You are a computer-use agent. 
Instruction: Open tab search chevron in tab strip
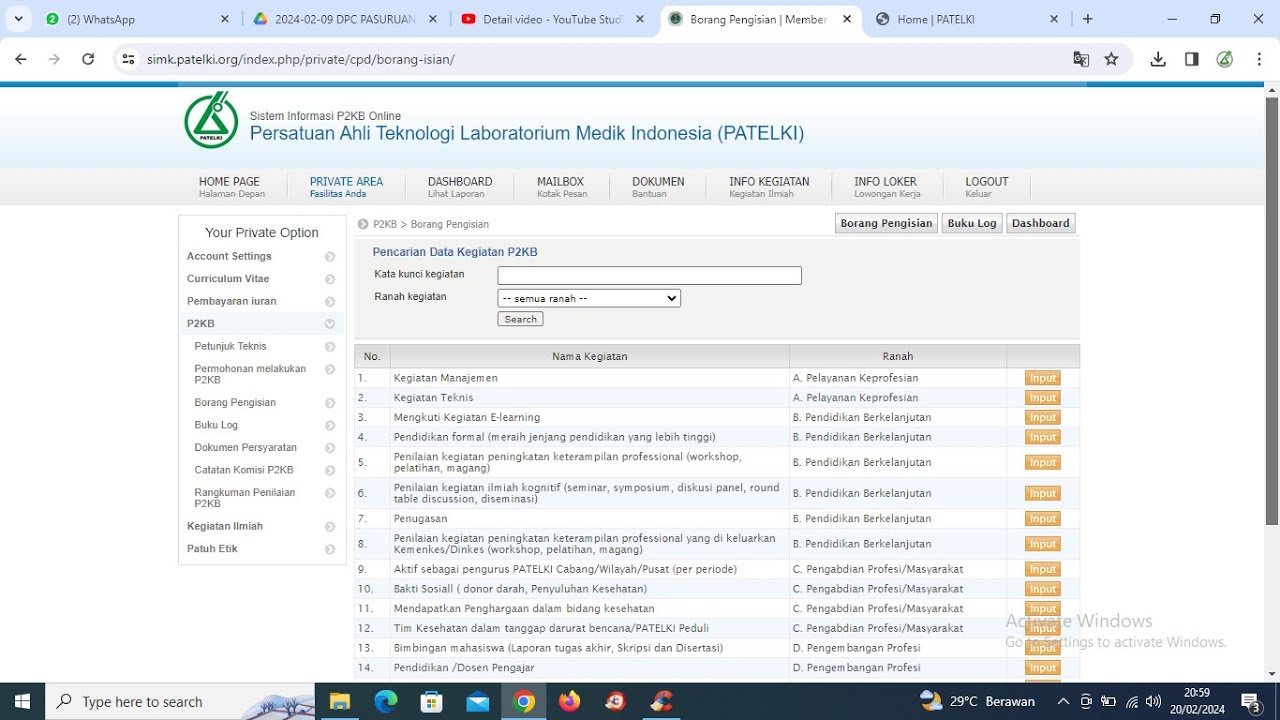pyautogui.click(x=19, y=19)
